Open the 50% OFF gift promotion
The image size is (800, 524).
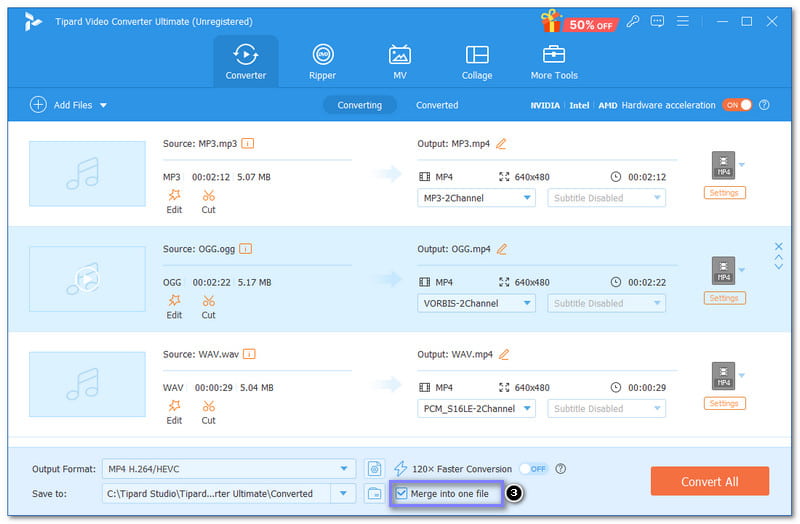(580, 22)
